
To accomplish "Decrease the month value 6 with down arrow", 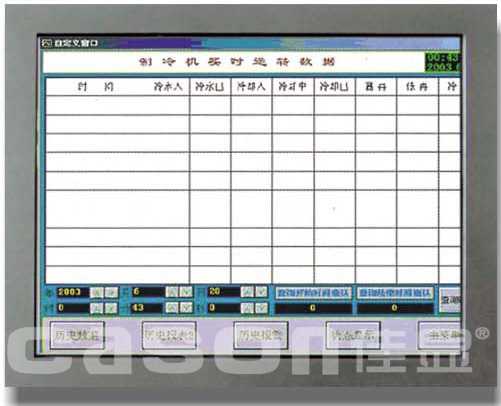I will coord(186,292).
